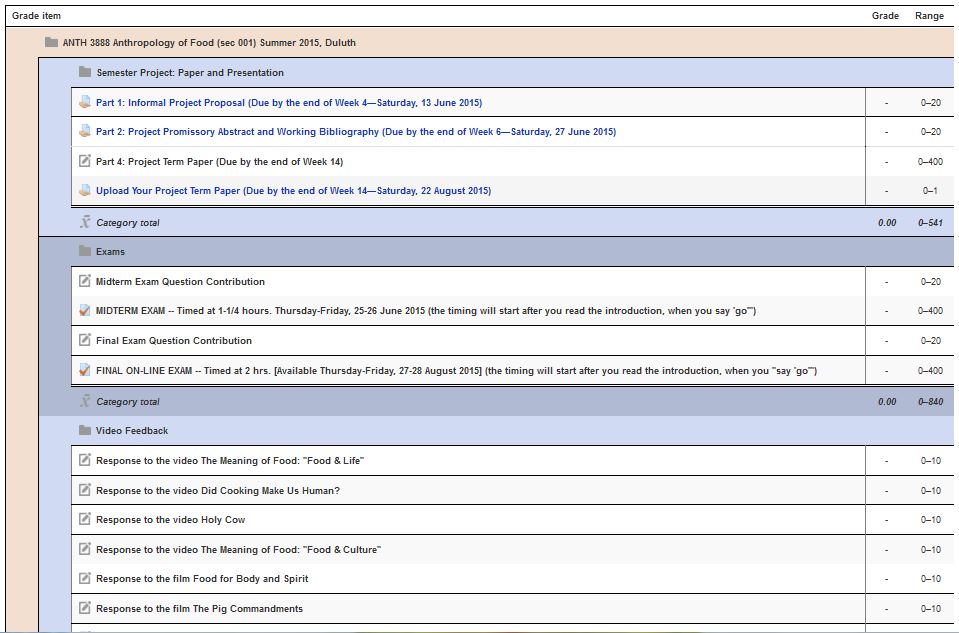This screenshot has height=633, width=959.
Task: Click the Semester Project folder icon
Action: pos(84,72)
